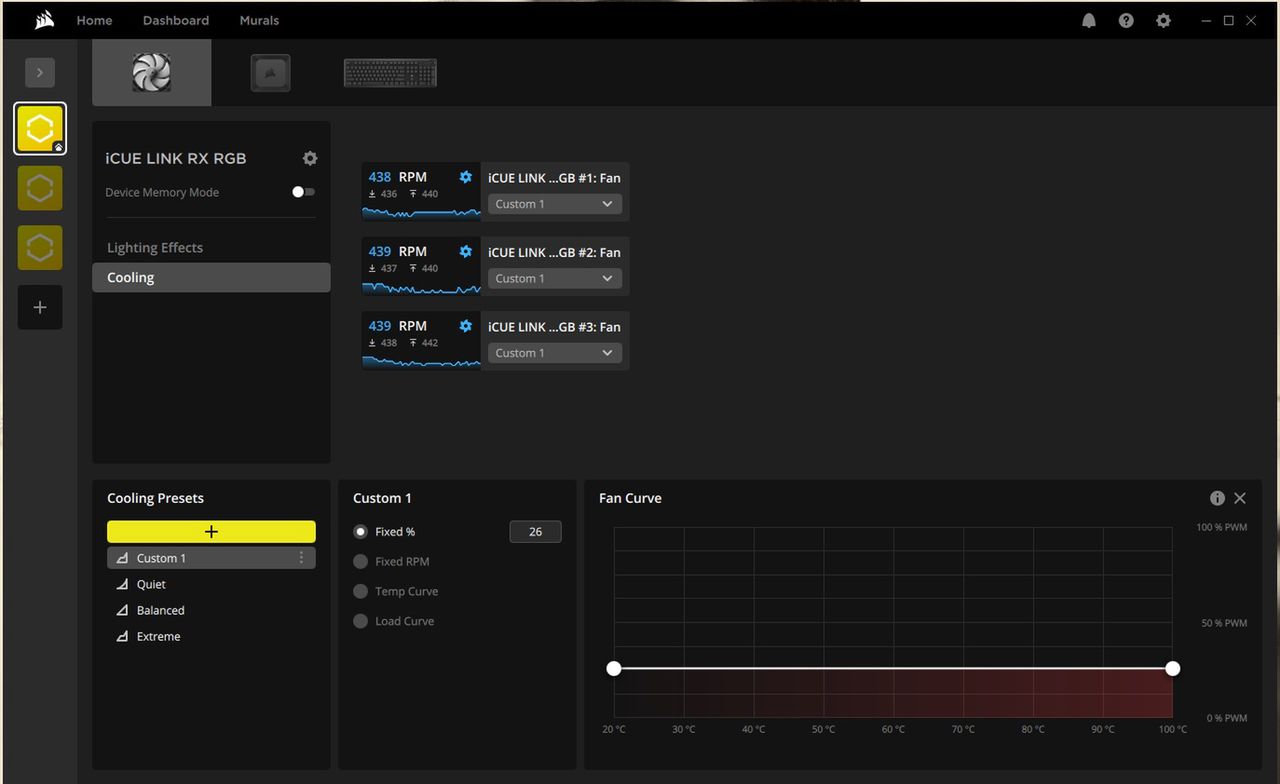Viewport: 1280px width, 784px height.
Task: Select the third dimmed profile icon
Action: [x=40, y=247]
